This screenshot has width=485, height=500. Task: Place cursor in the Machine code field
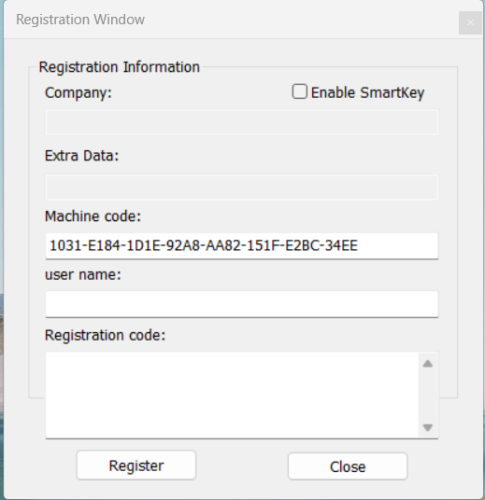pos(242,246)
